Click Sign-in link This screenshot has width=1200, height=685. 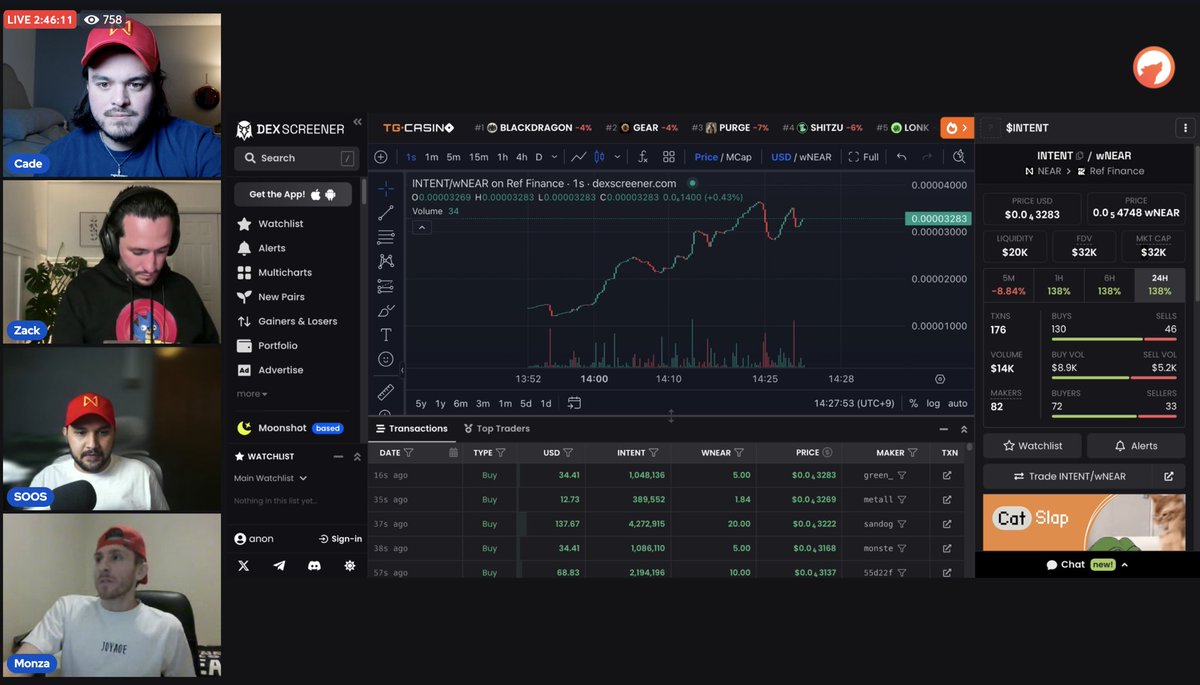pyautogui.click(x=340, y=539)
